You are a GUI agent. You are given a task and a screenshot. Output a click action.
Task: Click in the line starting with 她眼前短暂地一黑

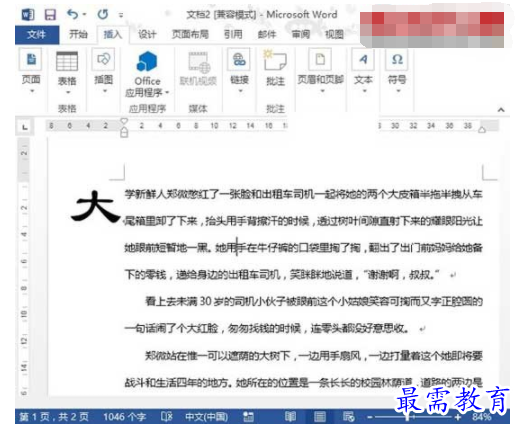click(303, 248)
